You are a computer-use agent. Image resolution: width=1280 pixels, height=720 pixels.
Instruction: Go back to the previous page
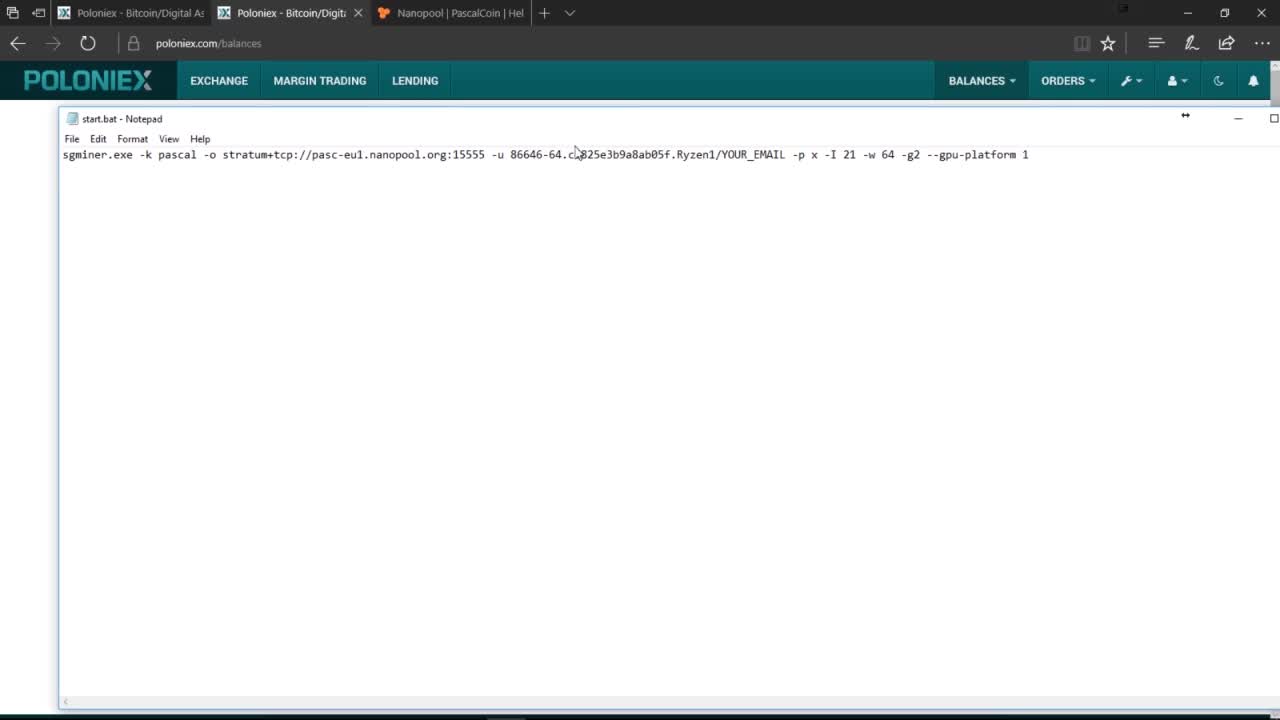(18, 43)
